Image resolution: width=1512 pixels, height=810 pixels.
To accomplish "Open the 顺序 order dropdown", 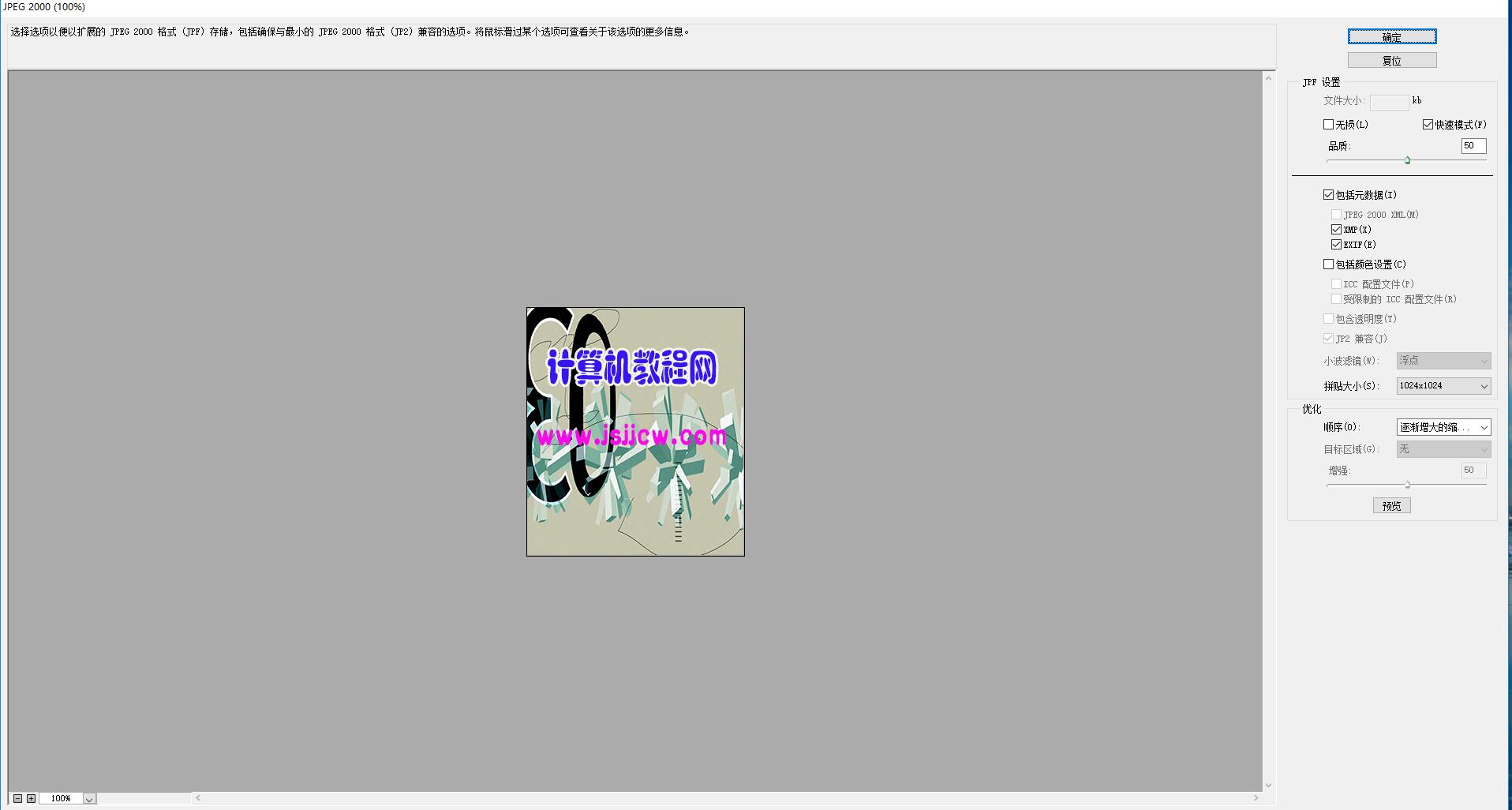I will [x=1443, y=427].
